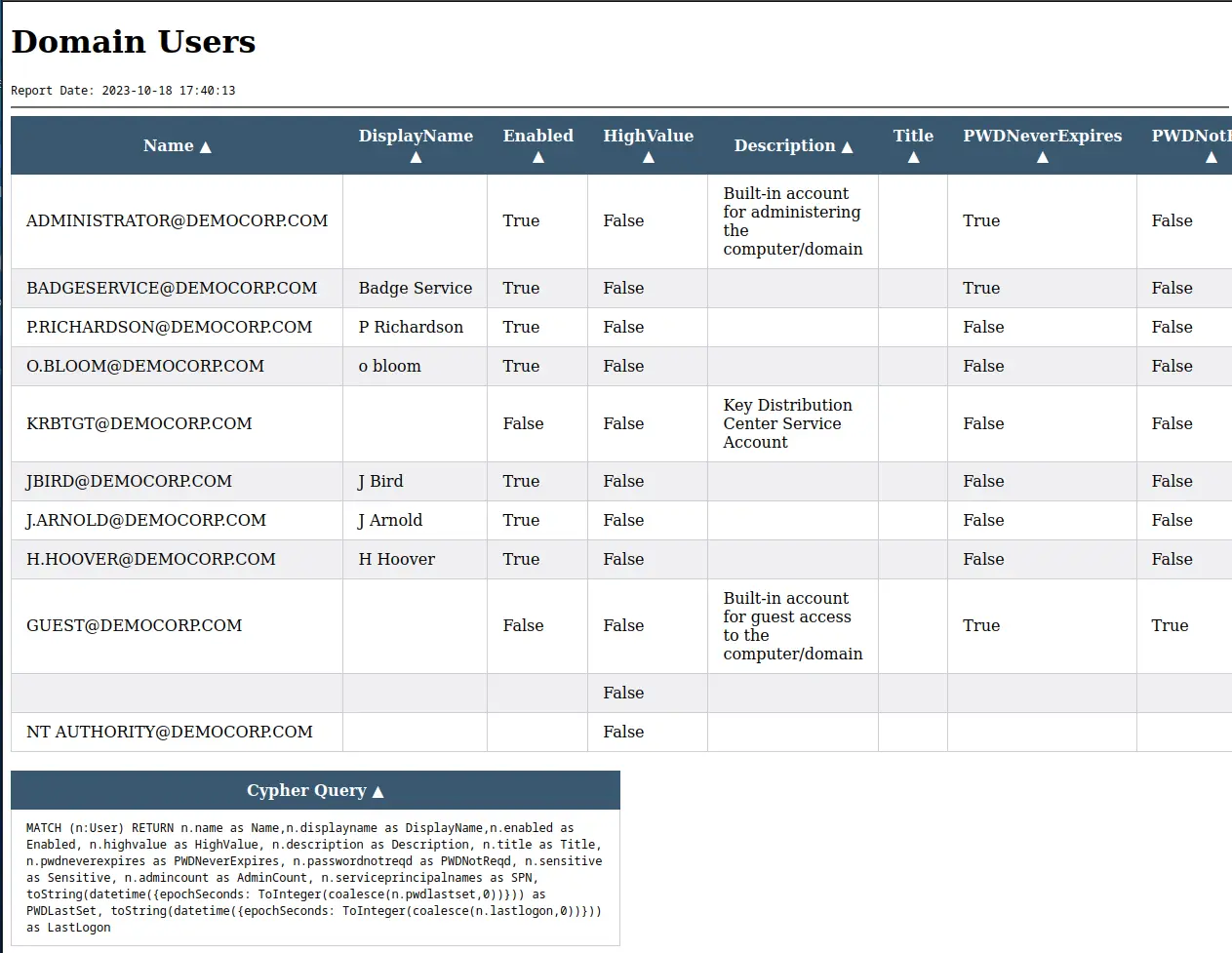The image size is (1232, 953).
Task: Click the sort triangle under Enabled header
Action: click(537, 158)
